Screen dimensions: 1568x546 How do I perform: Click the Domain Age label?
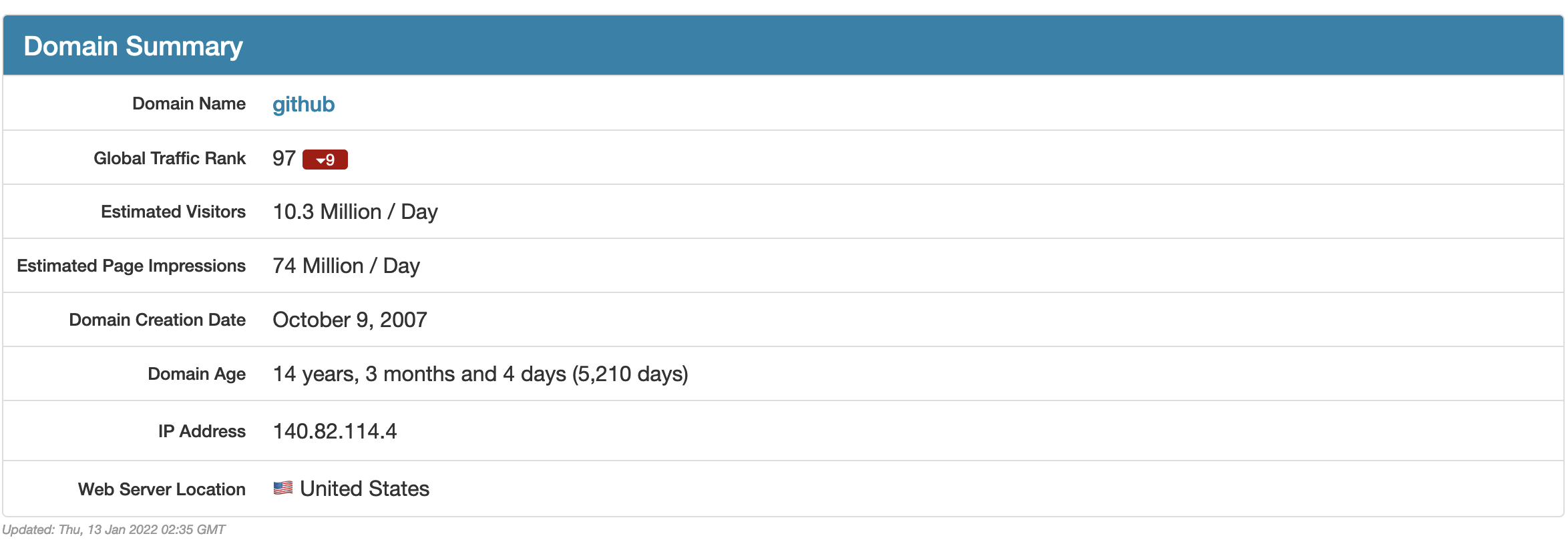click(x=197, y=374)
